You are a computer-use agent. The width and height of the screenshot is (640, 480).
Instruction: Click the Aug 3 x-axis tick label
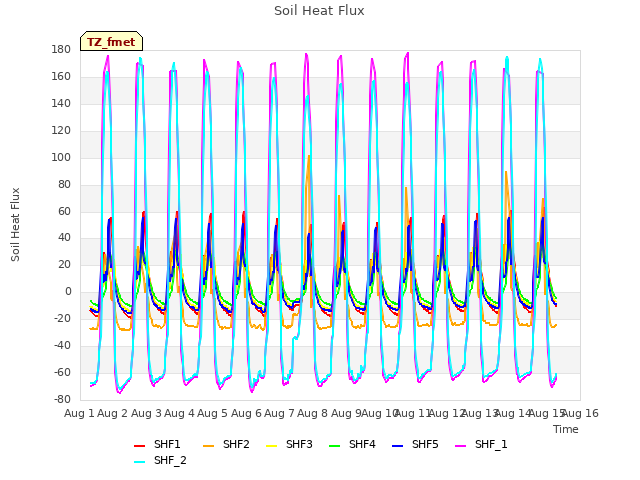(x=146, y=413)
